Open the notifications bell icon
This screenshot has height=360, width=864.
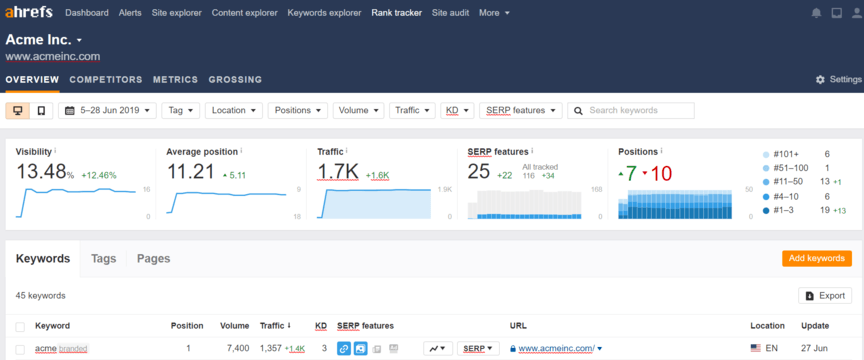coord(816,13)
